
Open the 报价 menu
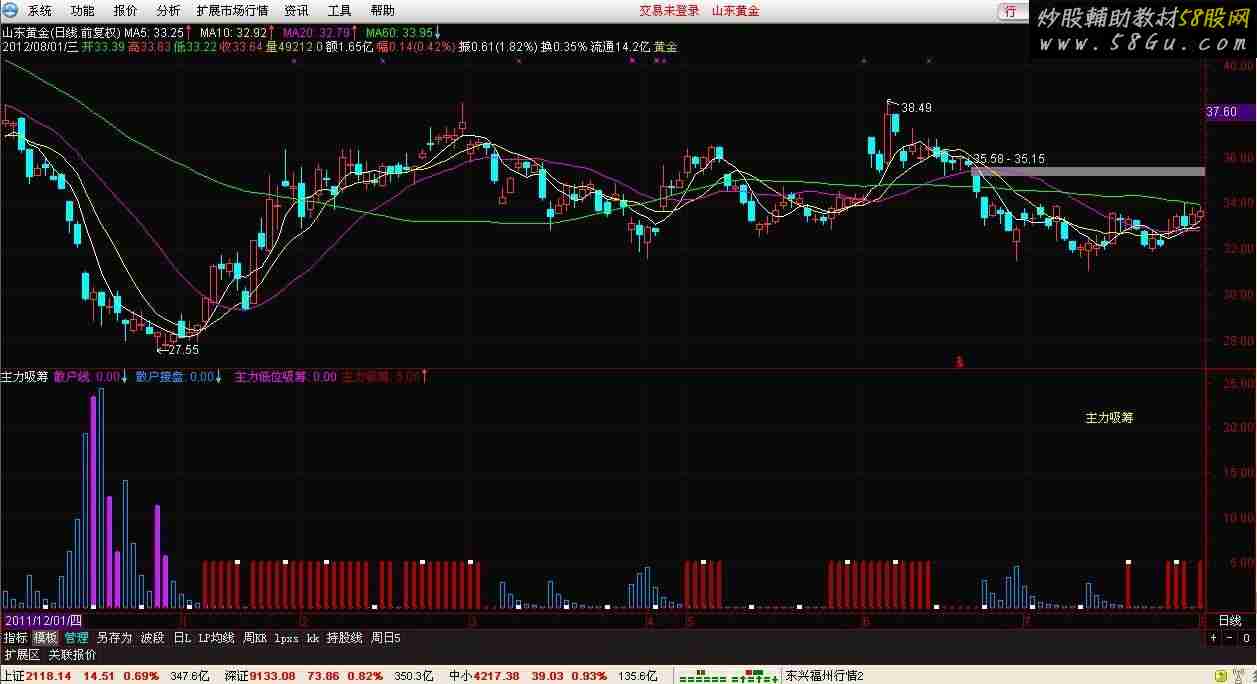[x=125, y=11]
